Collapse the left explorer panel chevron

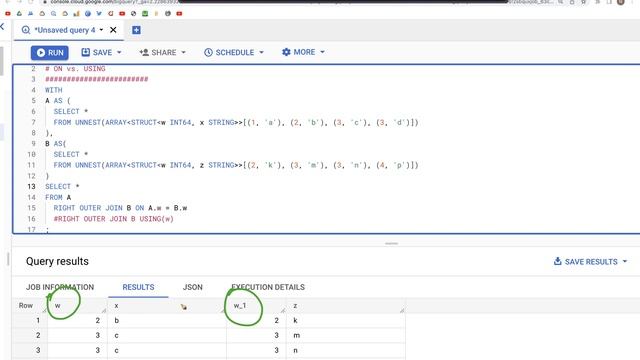click(x=2, y=27)
